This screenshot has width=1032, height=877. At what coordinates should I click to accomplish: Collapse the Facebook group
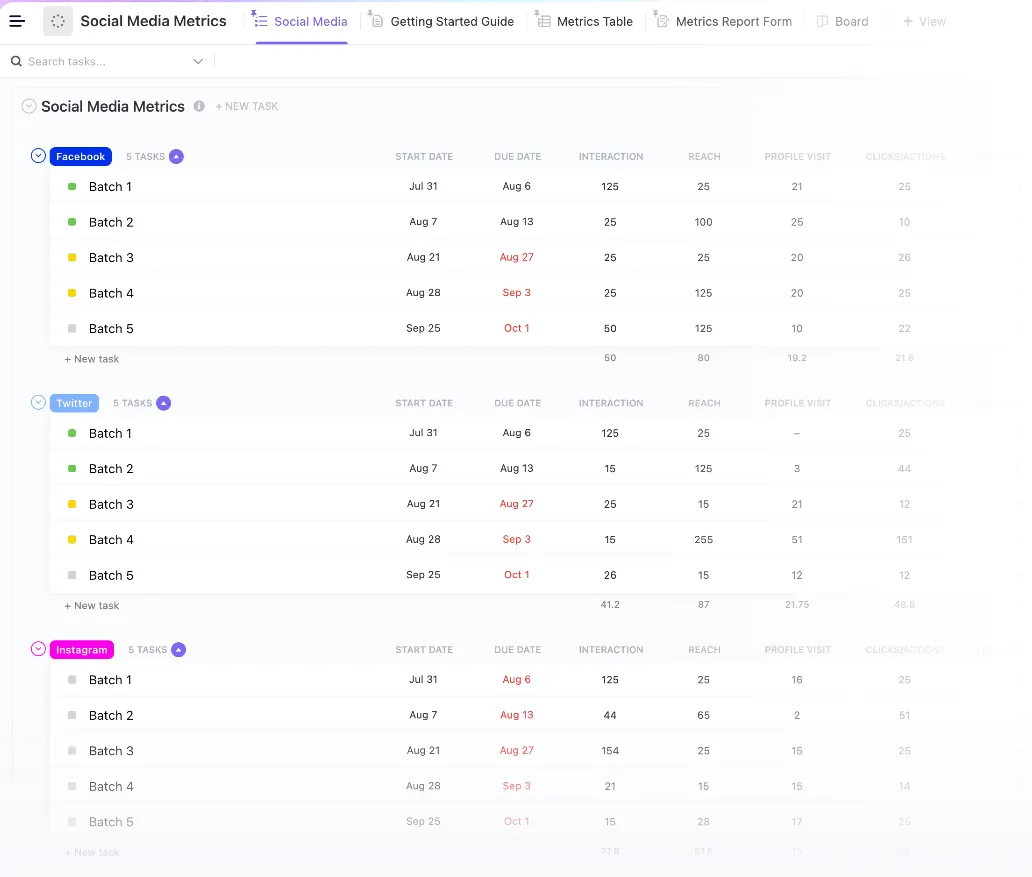click(38, 156)
